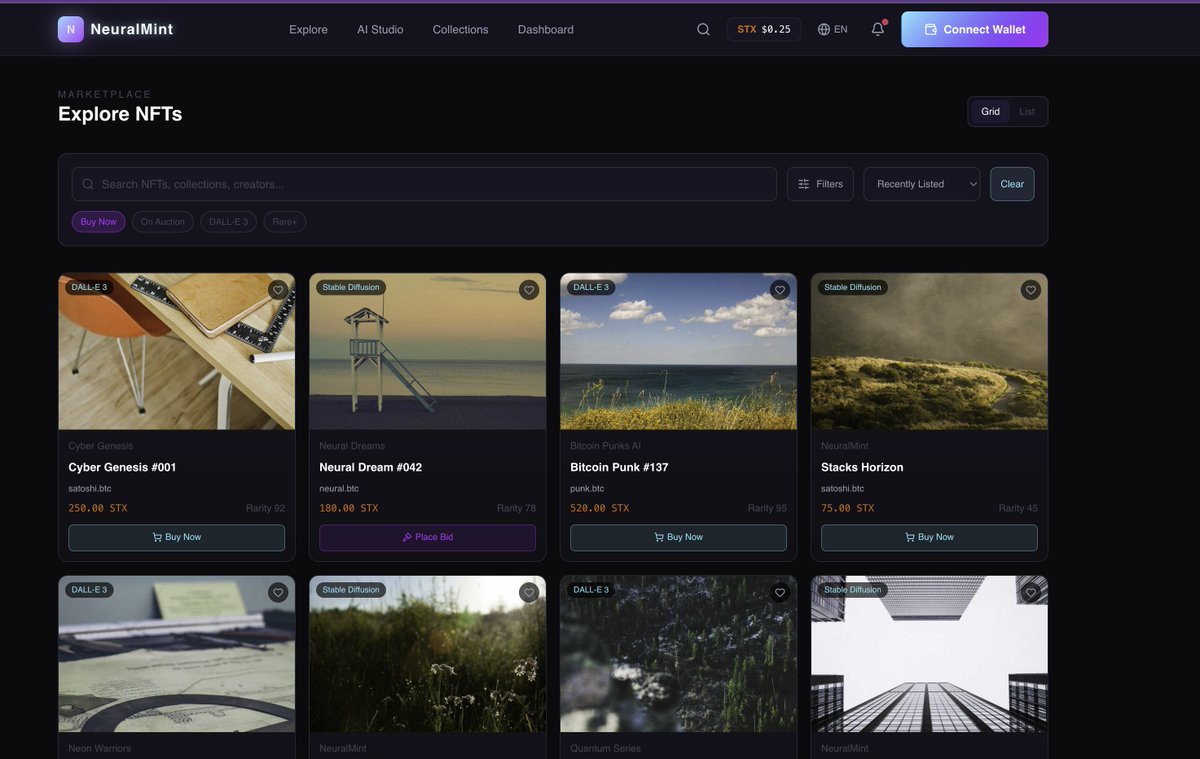Click heart on the wildflower meadow card
The image size is (1200, 759).
pos(529,592)
